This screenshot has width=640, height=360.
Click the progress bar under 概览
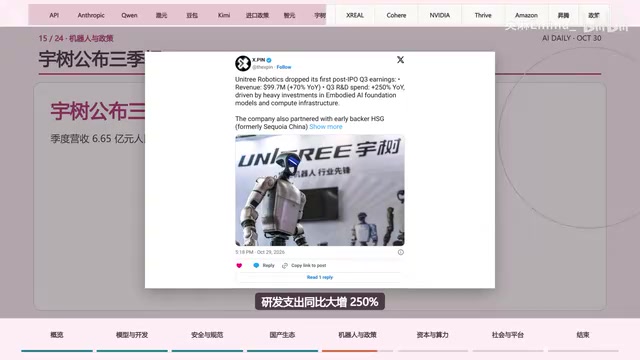tap(57, 351)
